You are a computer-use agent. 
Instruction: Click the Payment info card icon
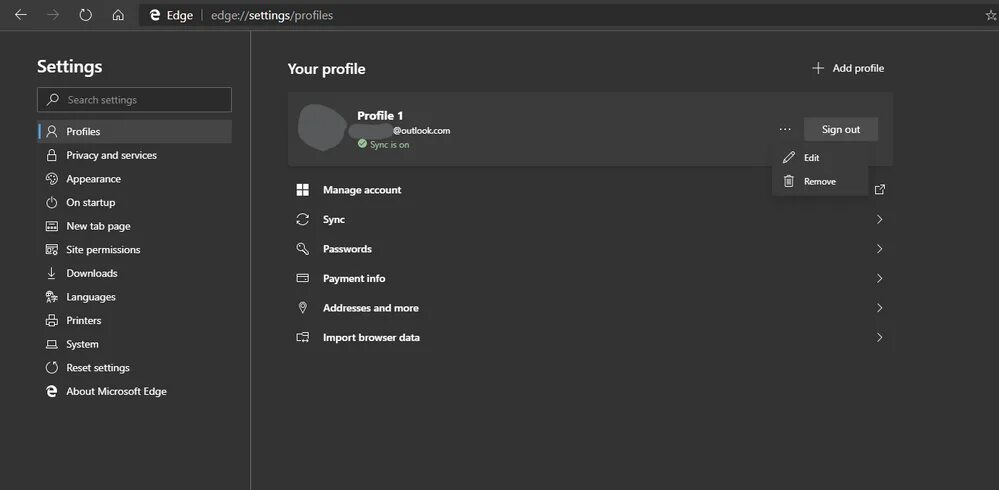click(x=303, y=278)
